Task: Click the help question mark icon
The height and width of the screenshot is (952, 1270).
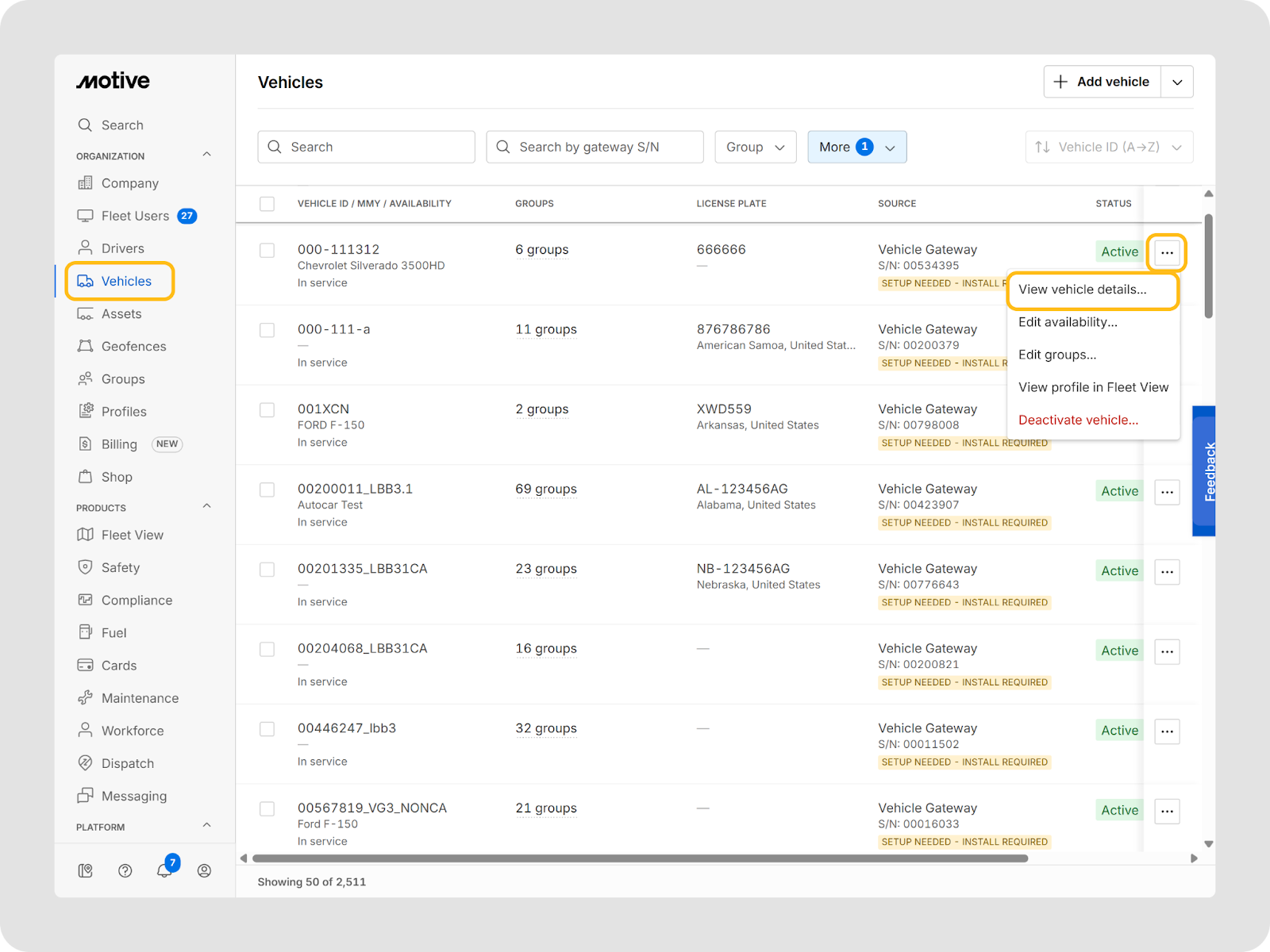Action: tap(125, 870)
